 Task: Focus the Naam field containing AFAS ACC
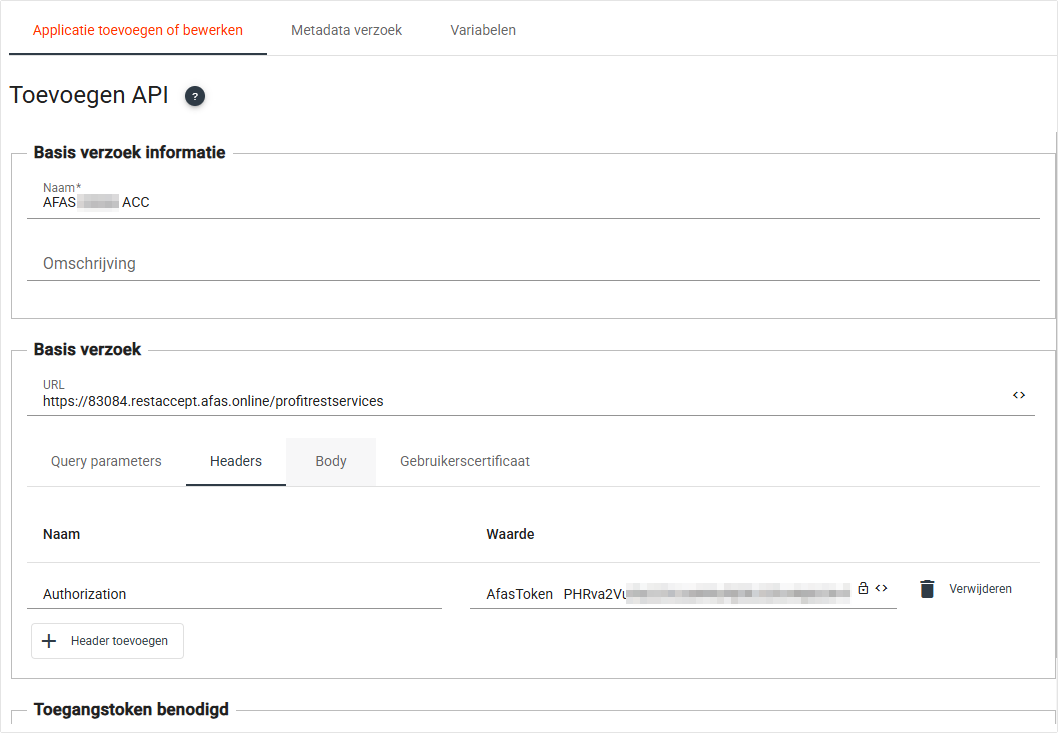[x=500, y=202]
